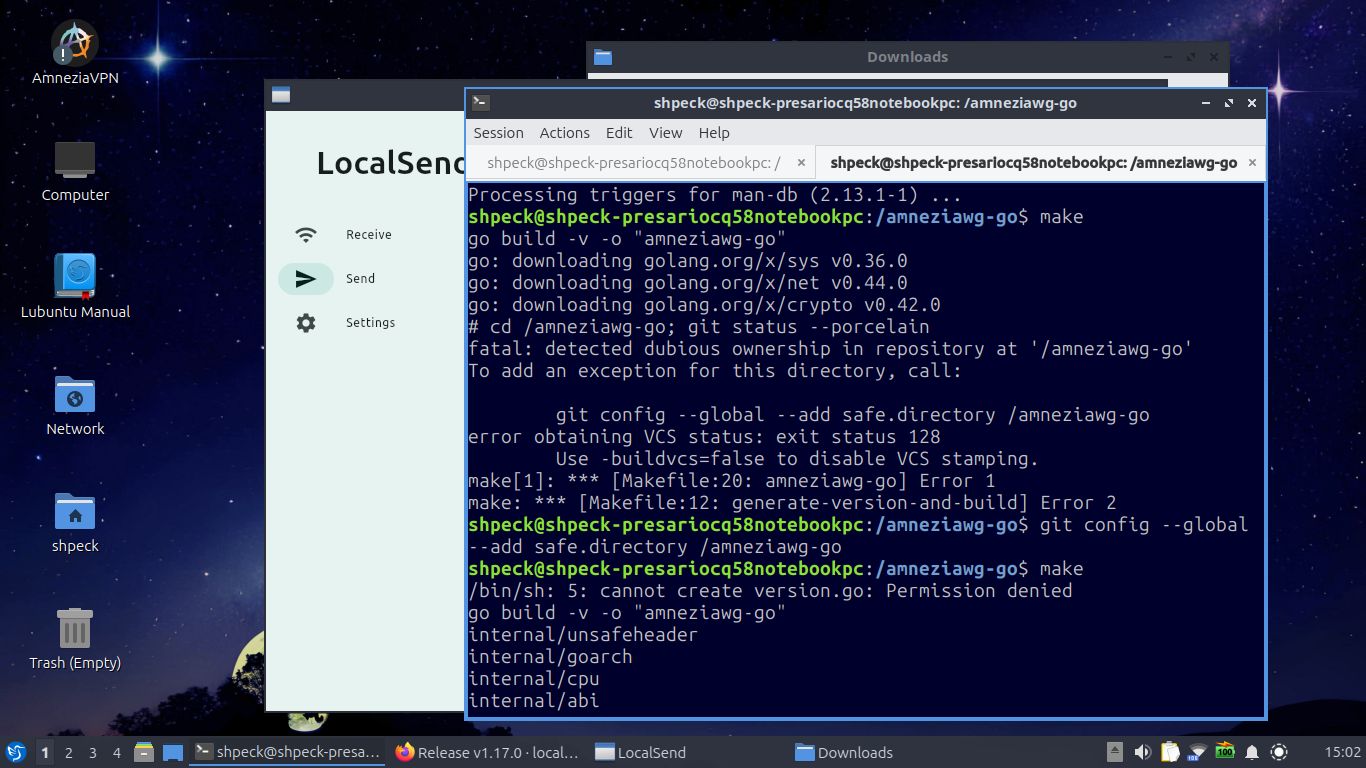Open the Session menu in terminal
The height and width of the screenshot is (768, 1366).
pos(498,132)
